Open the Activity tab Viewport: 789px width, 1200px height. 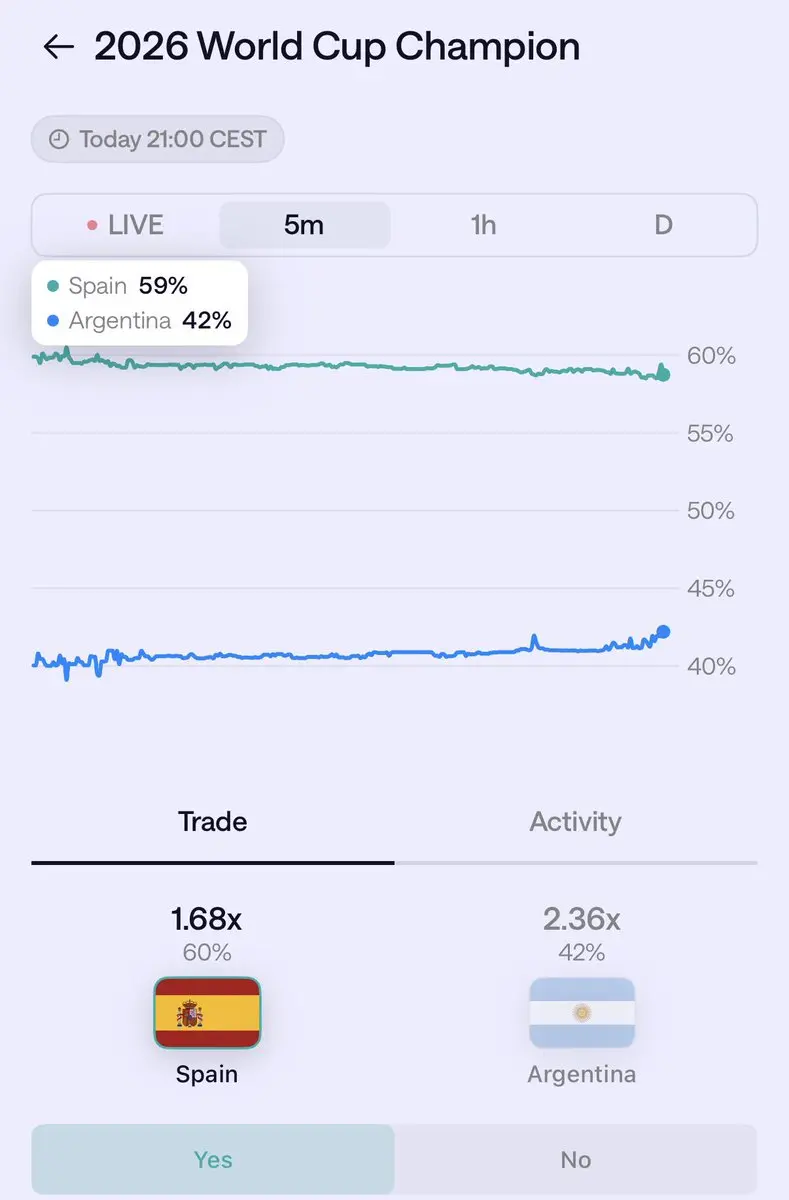pos(575,822)
